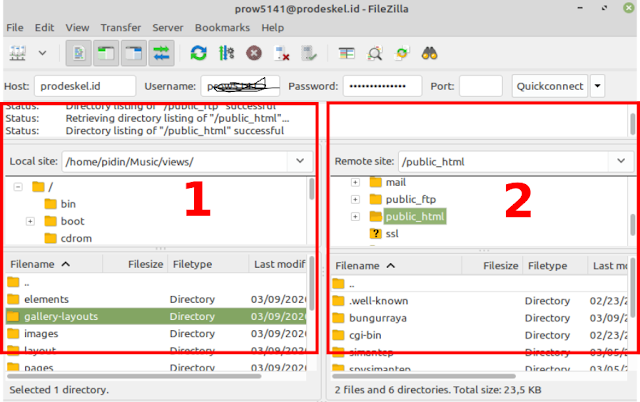Click the Quickconnect button
Viewport: 640px width, 402px height.
(x=550, y=86)
